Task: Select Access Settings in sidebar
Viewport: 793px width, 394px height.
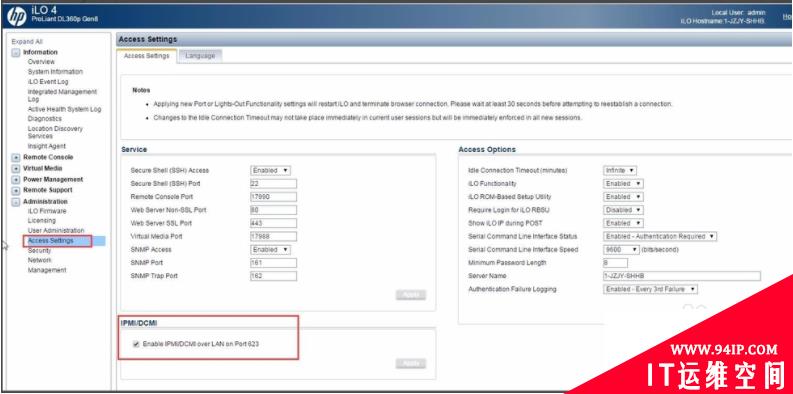Action: [51, 241]
